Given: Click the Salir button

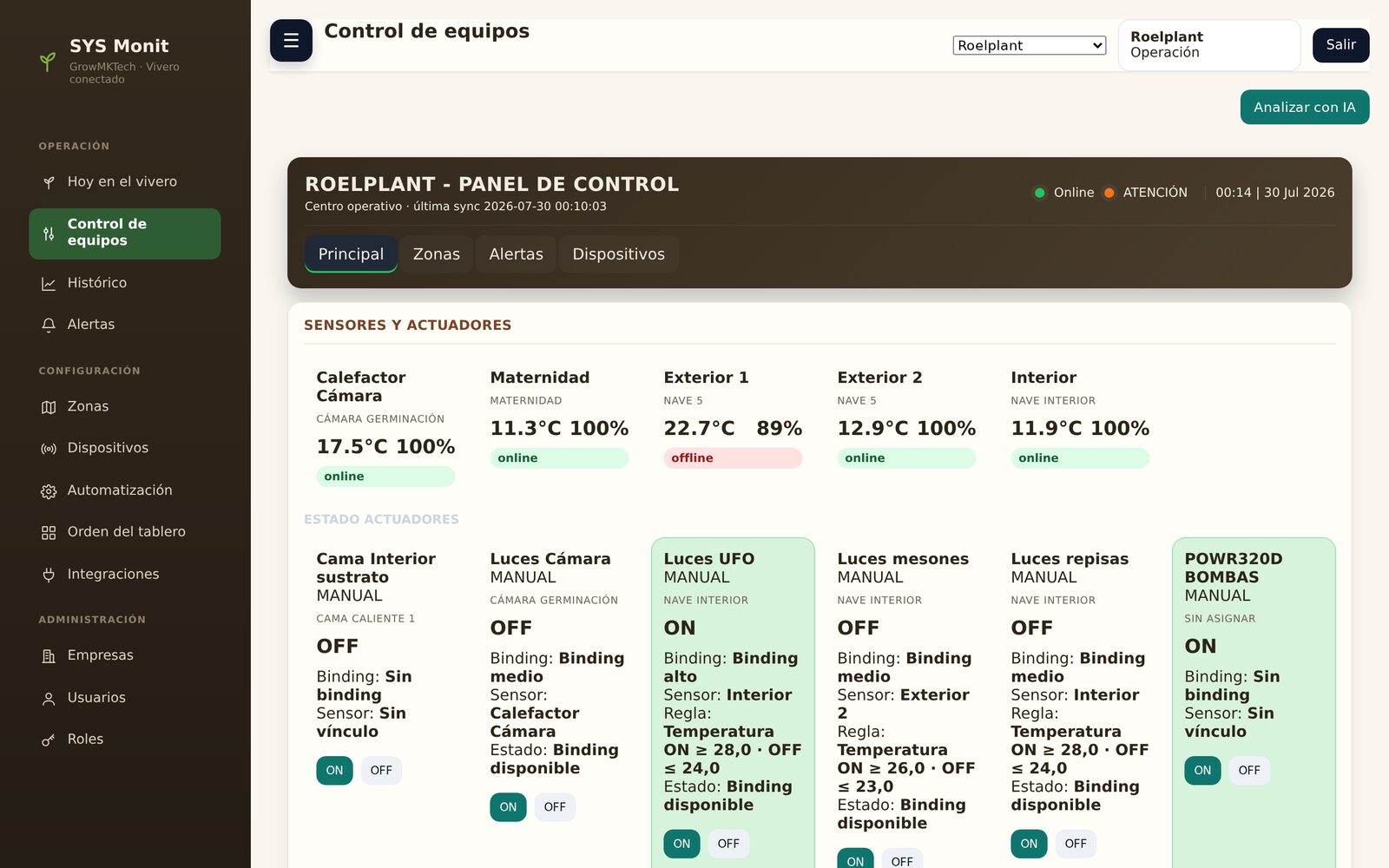Looking at the screenshot, I should coord(1341,45).
